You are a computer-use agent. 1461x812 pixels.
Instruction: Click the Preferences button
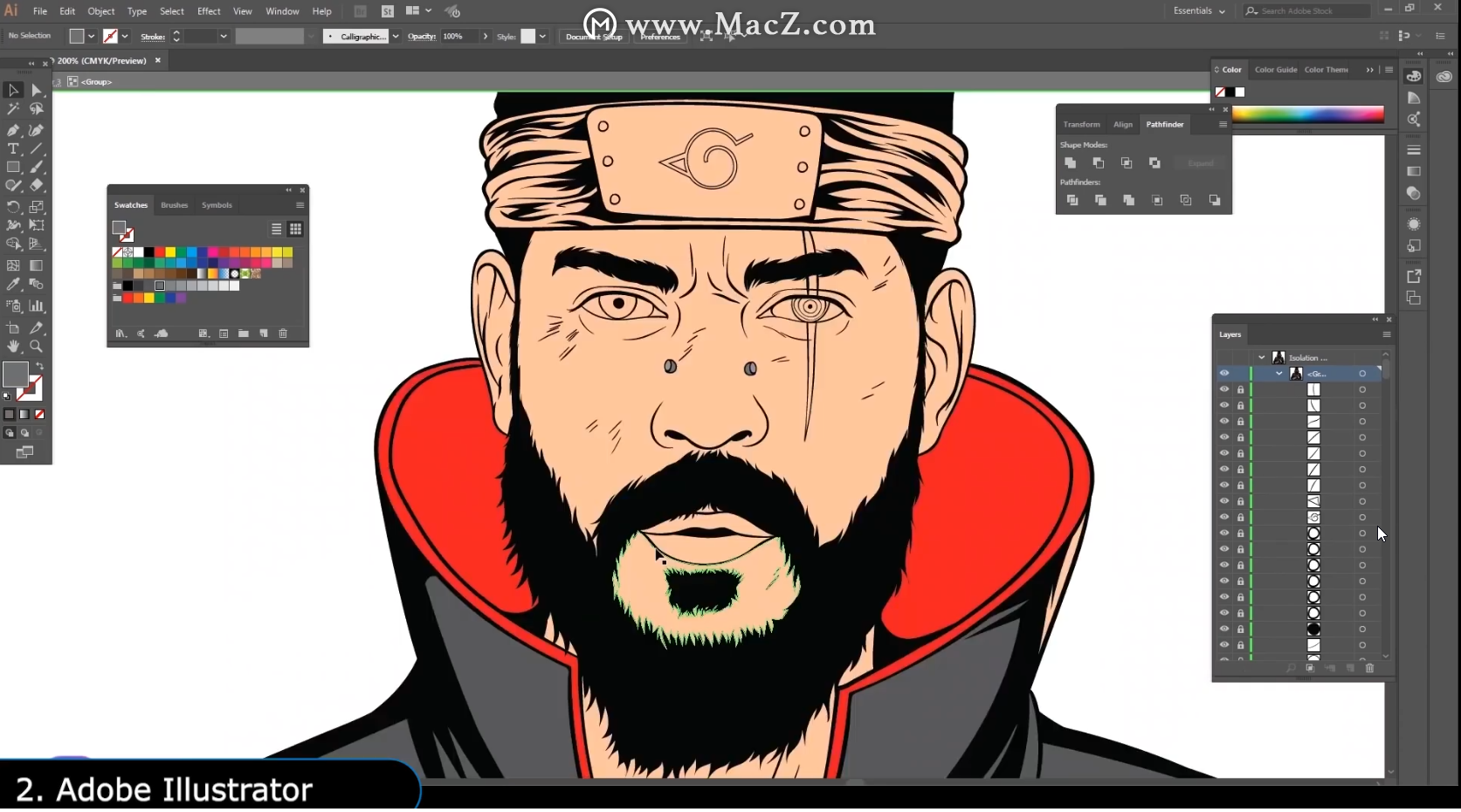tap(660, 37)
